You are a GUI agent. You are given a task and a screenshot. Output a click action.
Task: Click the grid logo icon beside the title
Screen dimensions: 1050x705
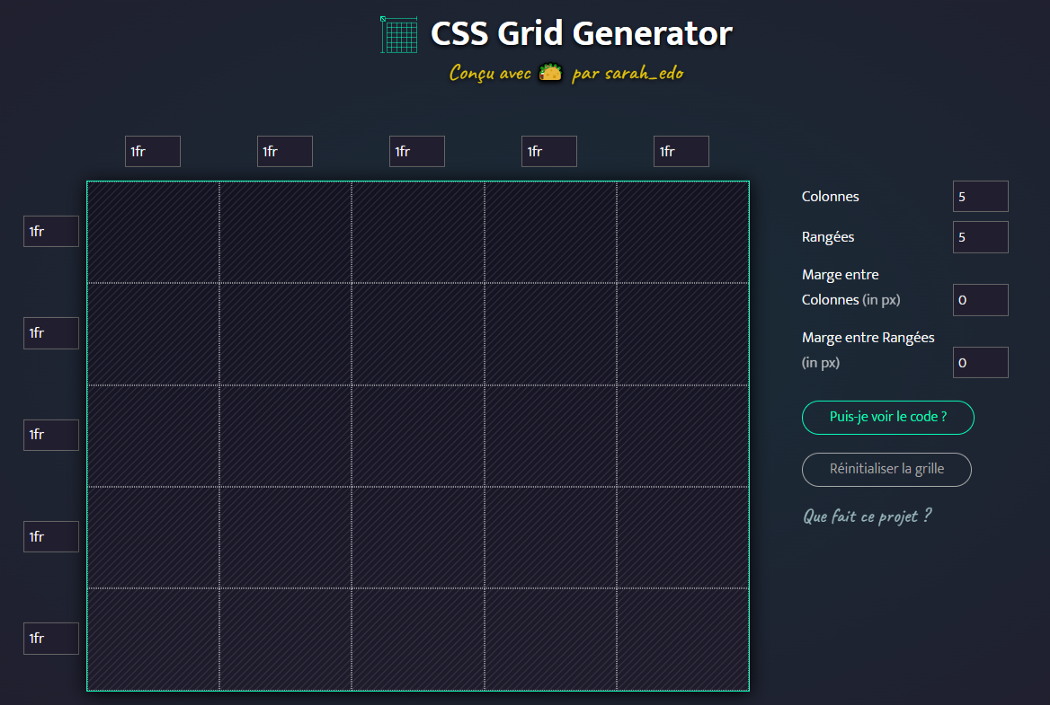[399, 34]
